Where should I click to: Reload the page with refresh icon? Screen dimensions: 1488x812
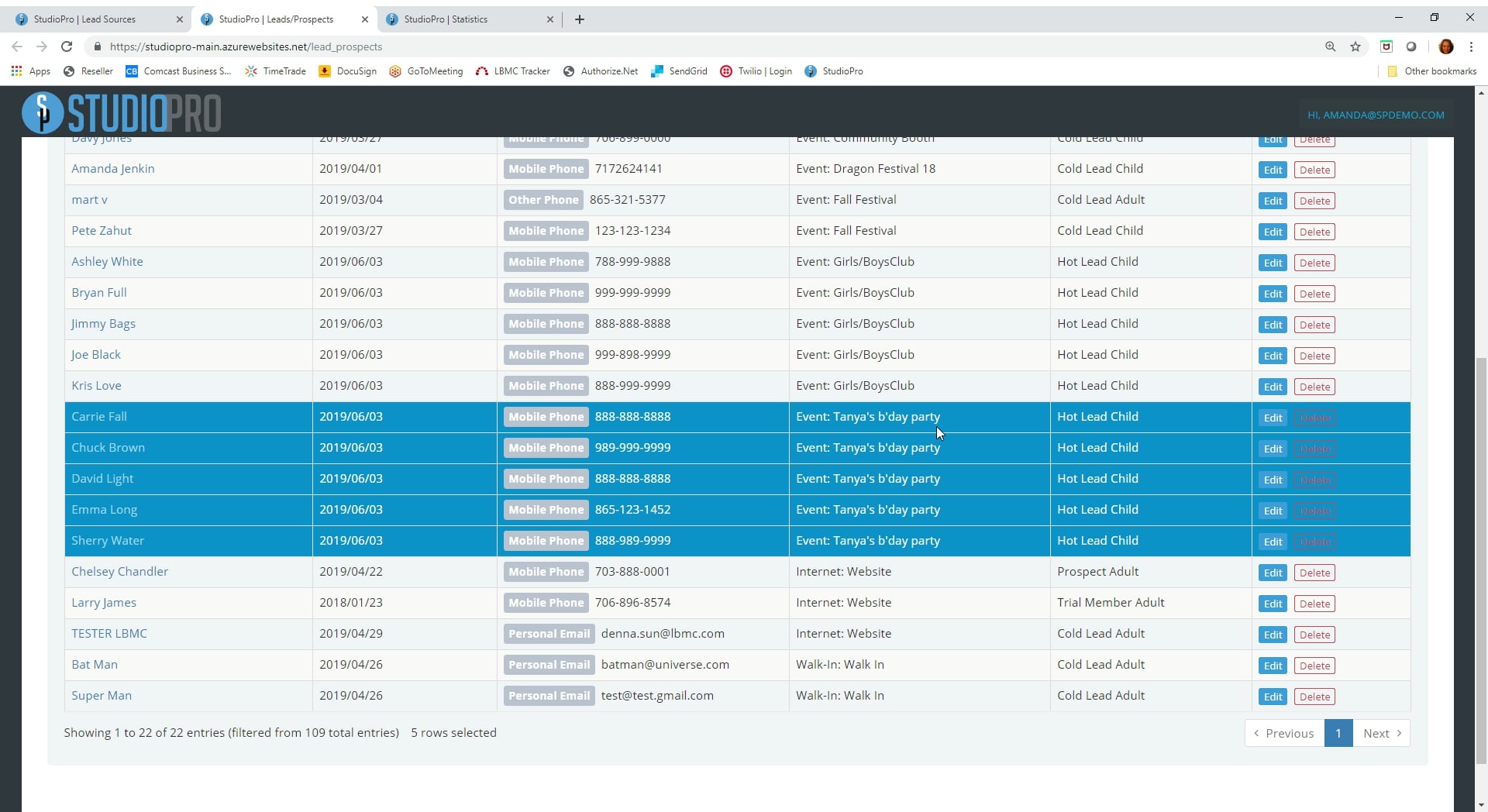pyautogui.click(x=67, y=46)
